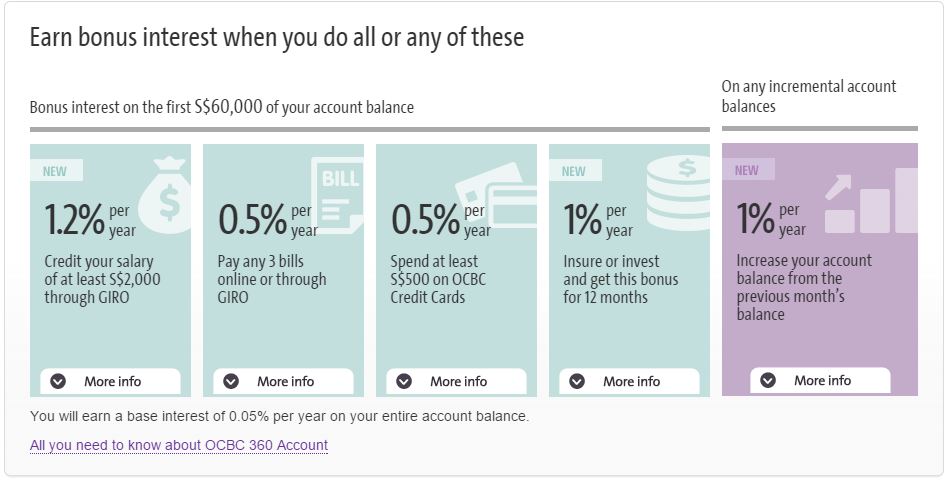Click the Pay any 3 bills card text
This screenshot has width=949, height=481.
point(272,280)
